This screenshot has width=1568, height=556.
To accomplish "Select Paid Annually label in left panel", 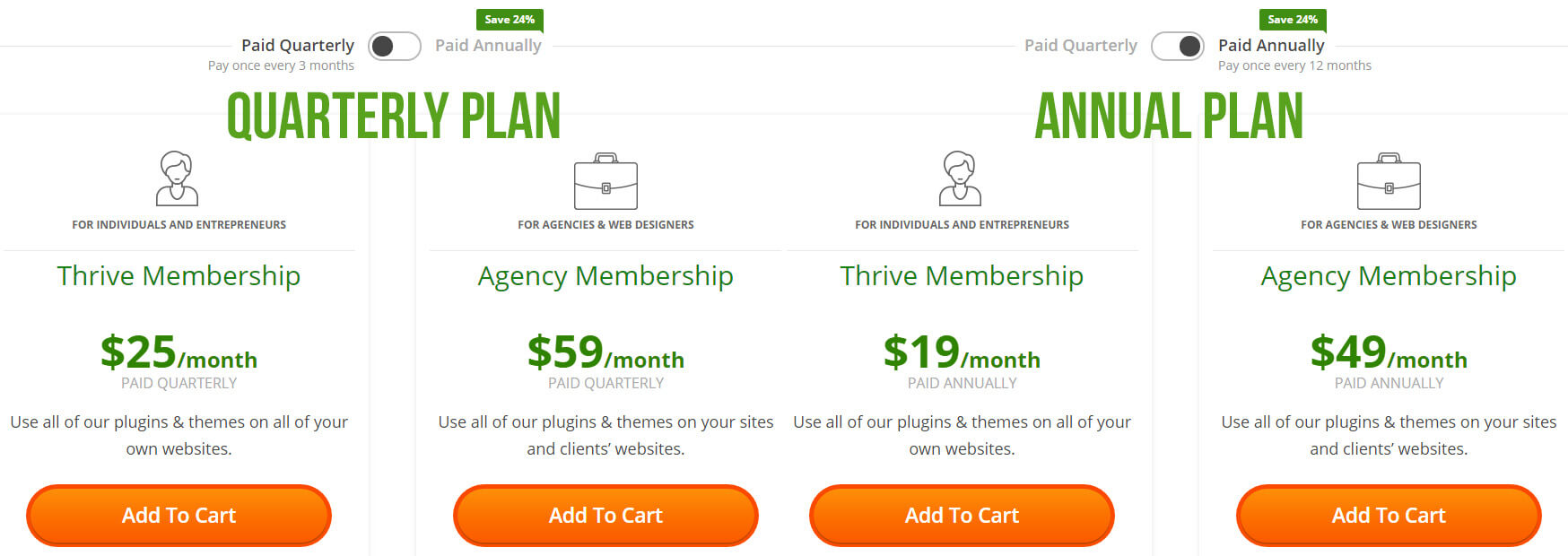I will coord(488,45).
